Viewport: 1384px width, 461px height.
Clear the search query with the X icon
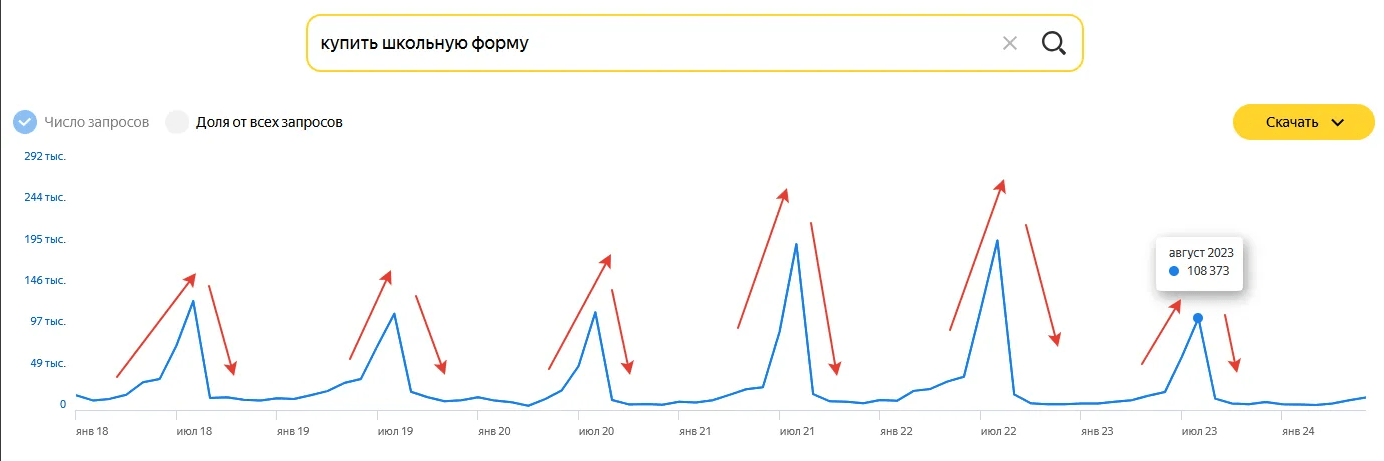1010,43
